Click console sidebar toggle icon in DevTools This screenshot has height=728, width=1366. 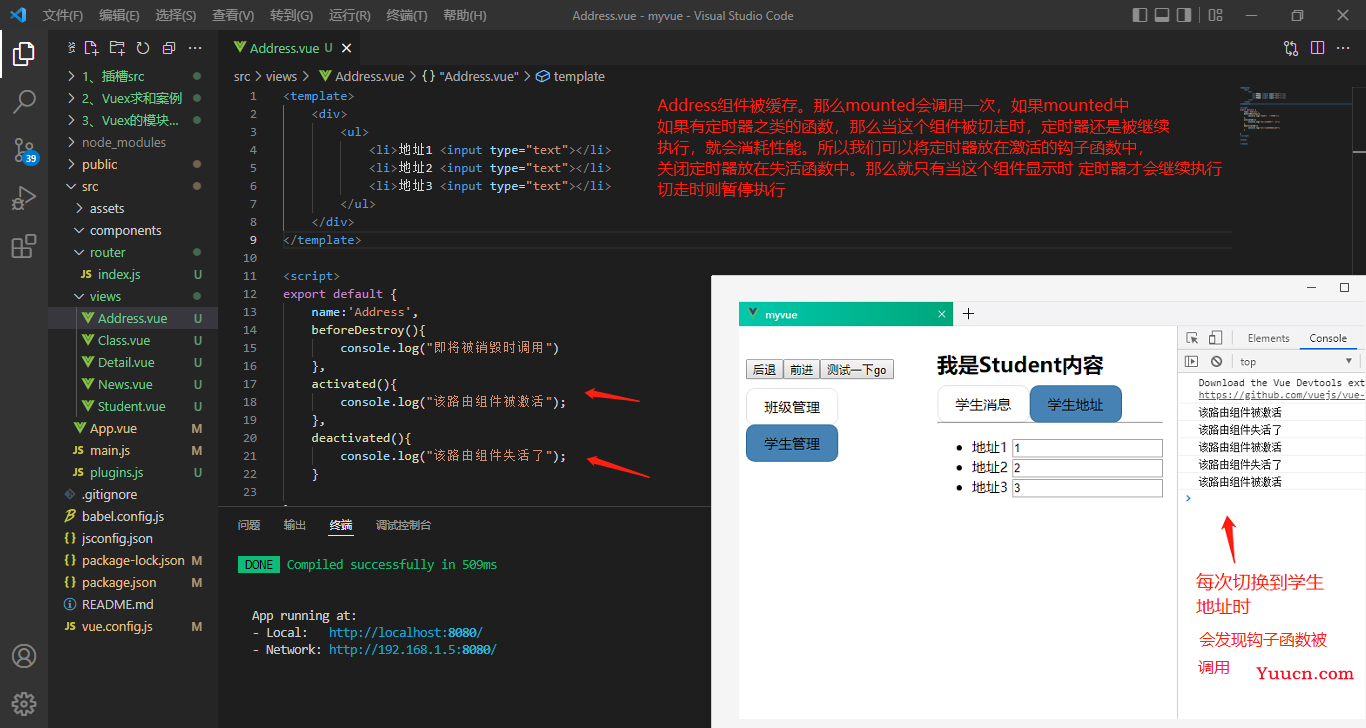(x=1191, y=361)
